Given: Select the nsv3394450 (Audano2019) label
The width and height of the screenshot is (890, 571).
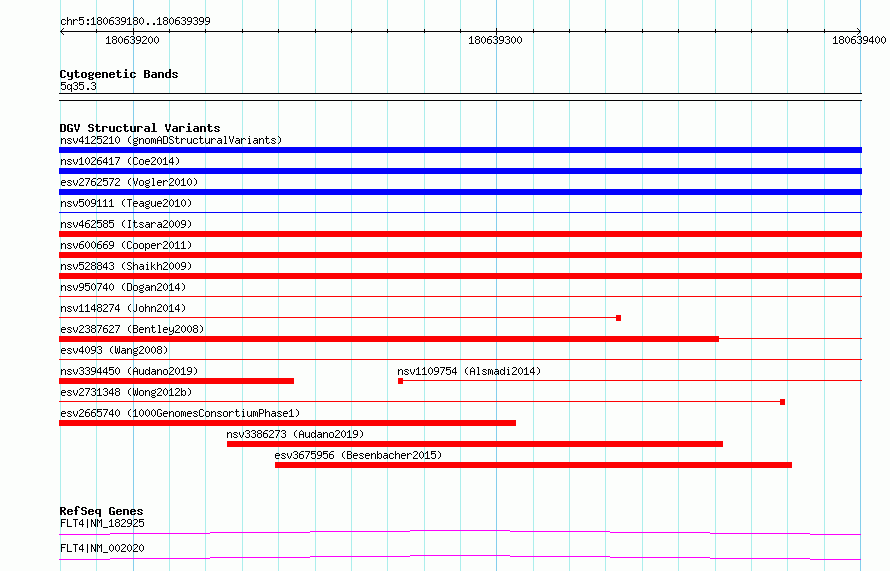Looking at the screenshot, I should [129, 371].
